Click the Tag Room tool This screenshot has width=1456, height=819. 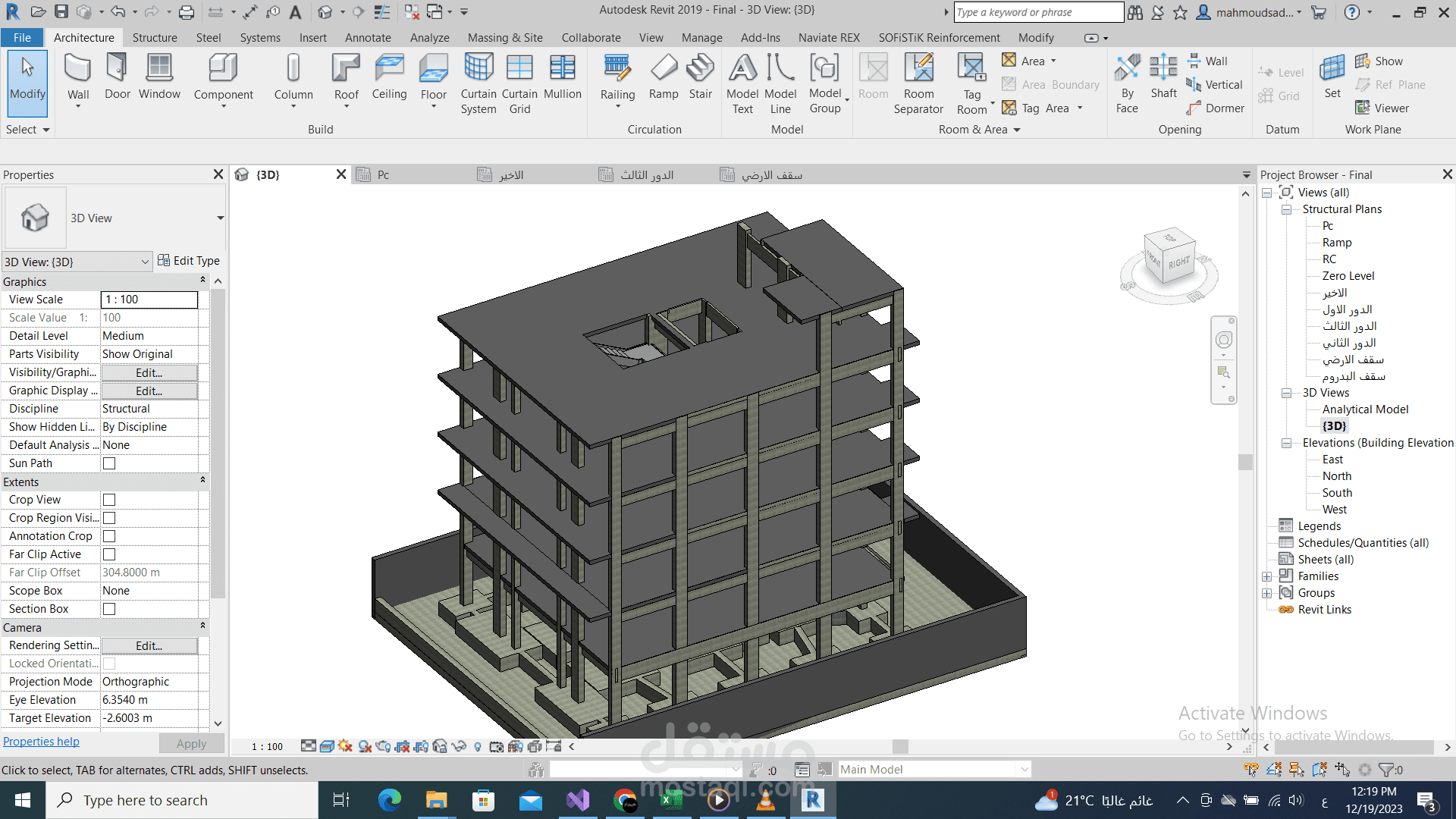(971, 84)
